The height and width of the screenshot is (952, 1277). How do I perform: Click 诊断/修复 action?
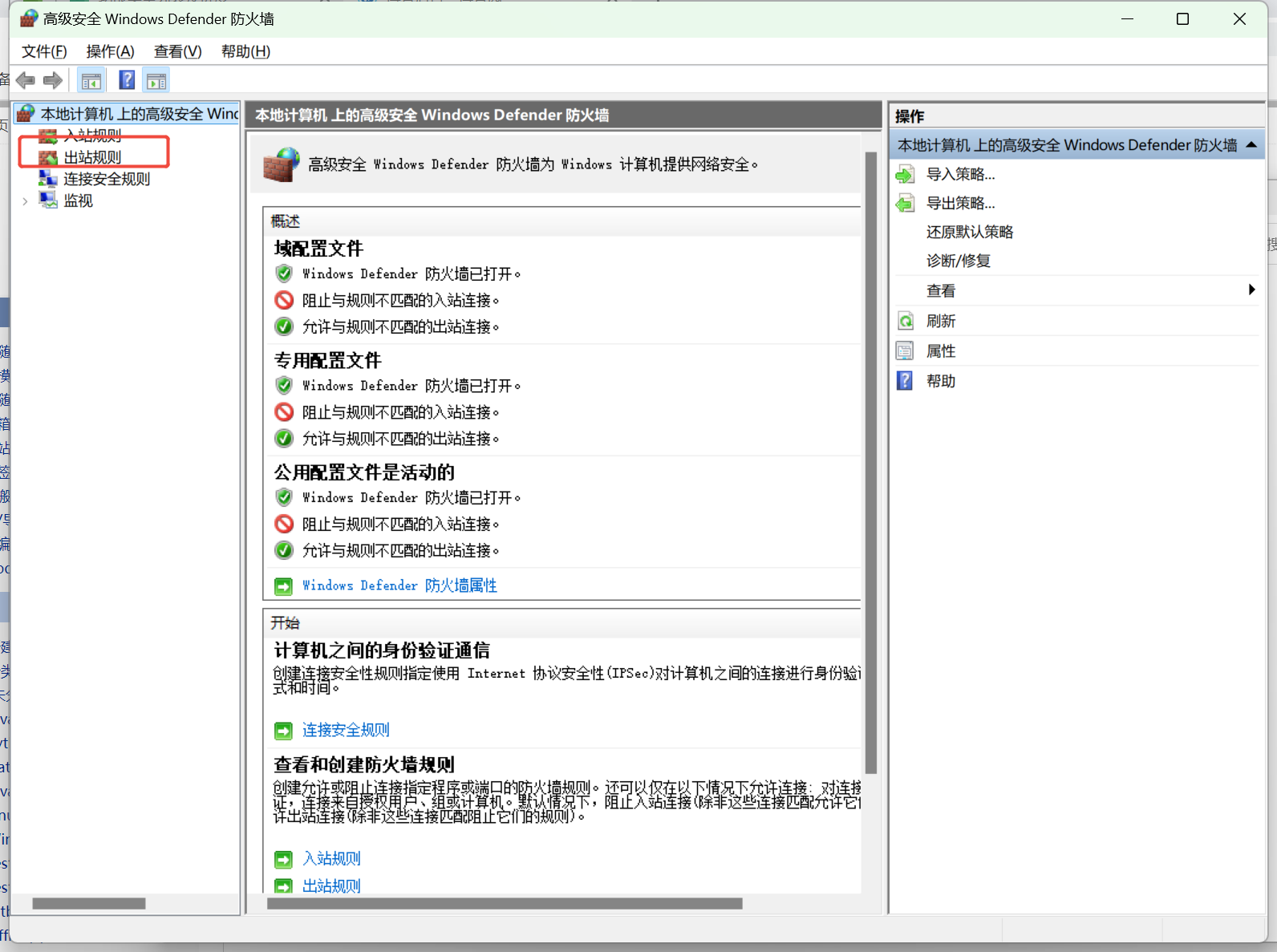(x=958, y=261)
